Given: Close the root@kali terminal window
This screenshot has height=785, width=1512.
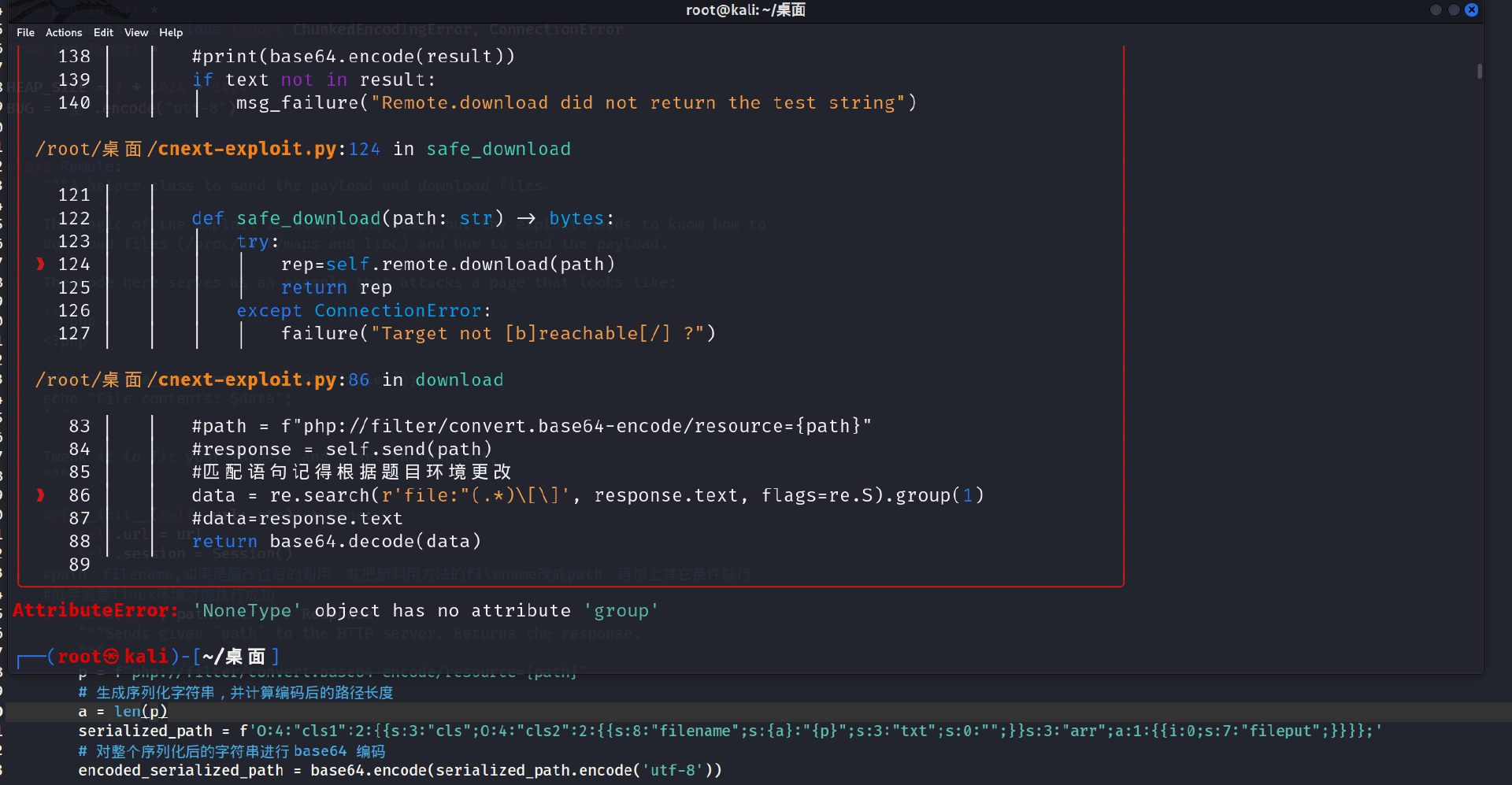Looking at the screenshot, I should tap(1471, 10).
